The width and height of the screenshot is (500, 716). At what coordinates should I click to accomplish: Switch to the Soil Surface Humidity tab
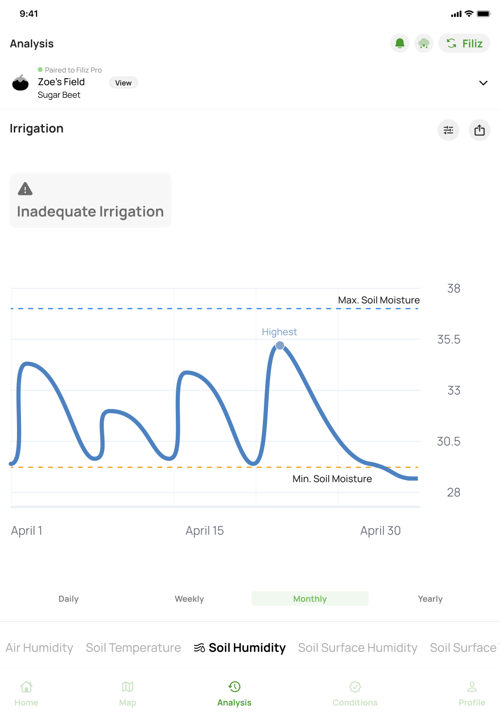(358, 648)
